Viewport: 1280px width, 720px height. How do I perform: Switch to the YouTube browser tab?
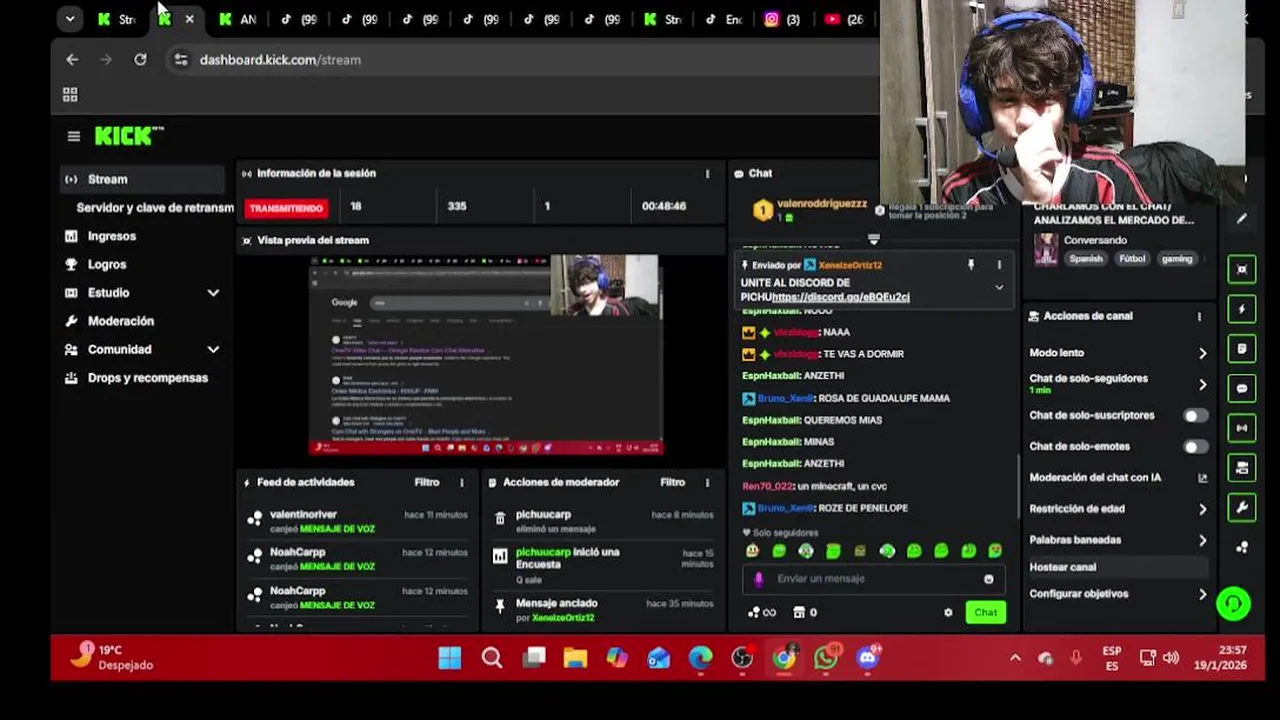pyautogui.click(x=844, y=19)
